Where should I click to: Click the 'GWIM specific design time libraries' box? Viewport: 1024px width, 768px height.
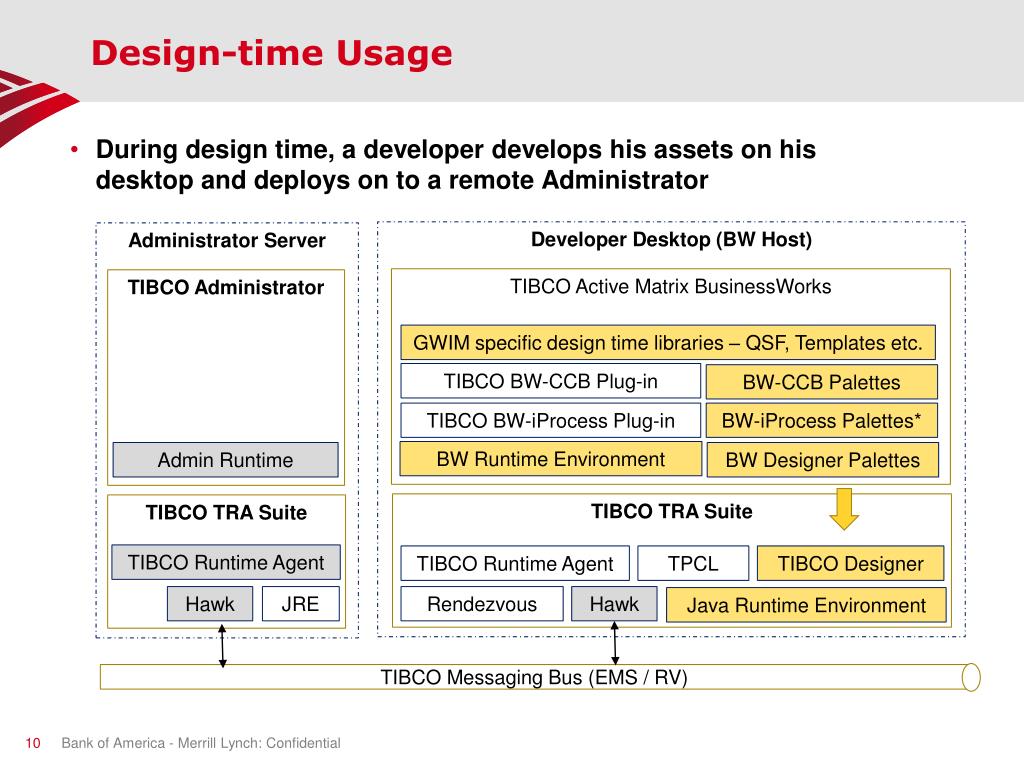[667, 343]
